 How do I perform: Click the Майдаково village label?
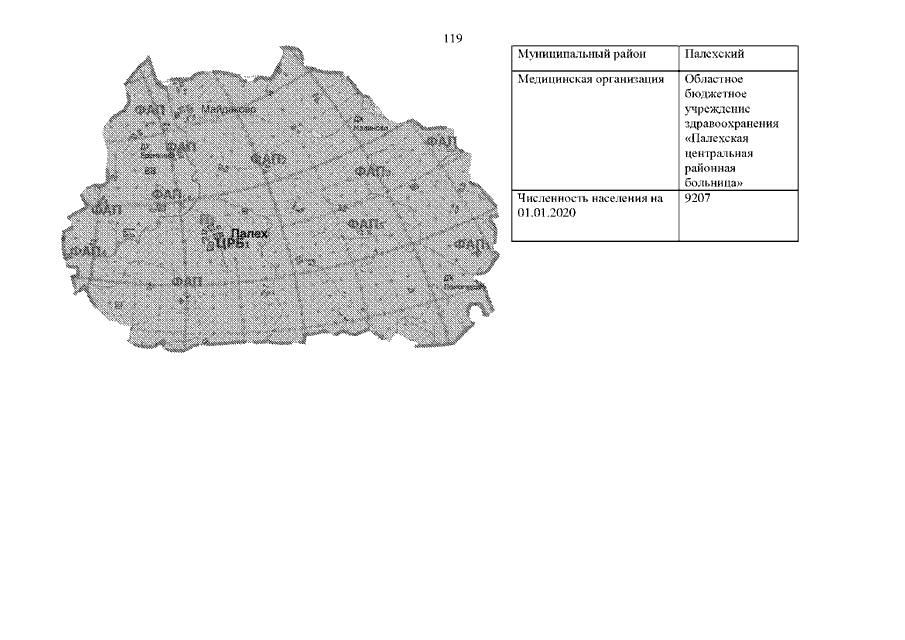click(x=229, y=109)
